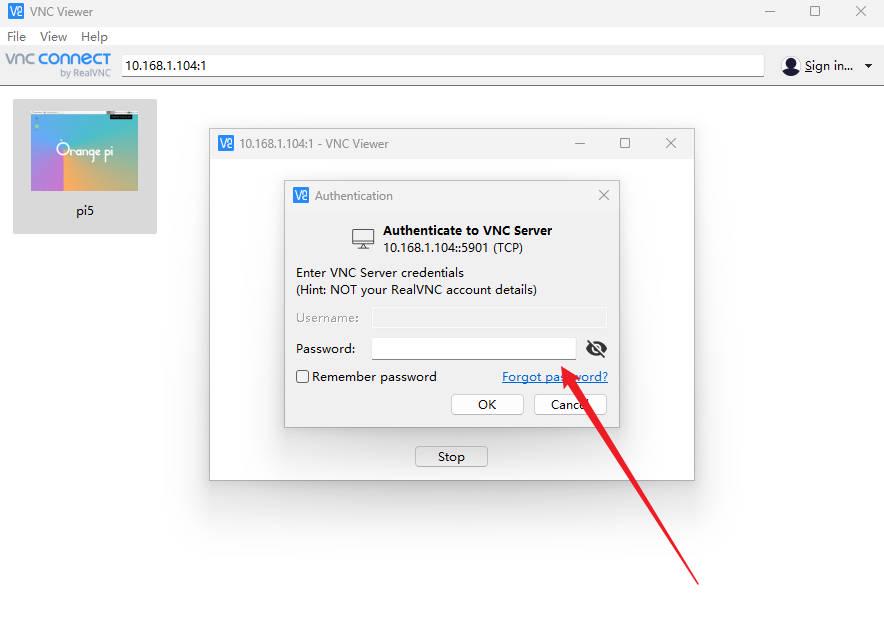884x628 pixels.
Task: Click the Password input field
Action: [474, 348]
